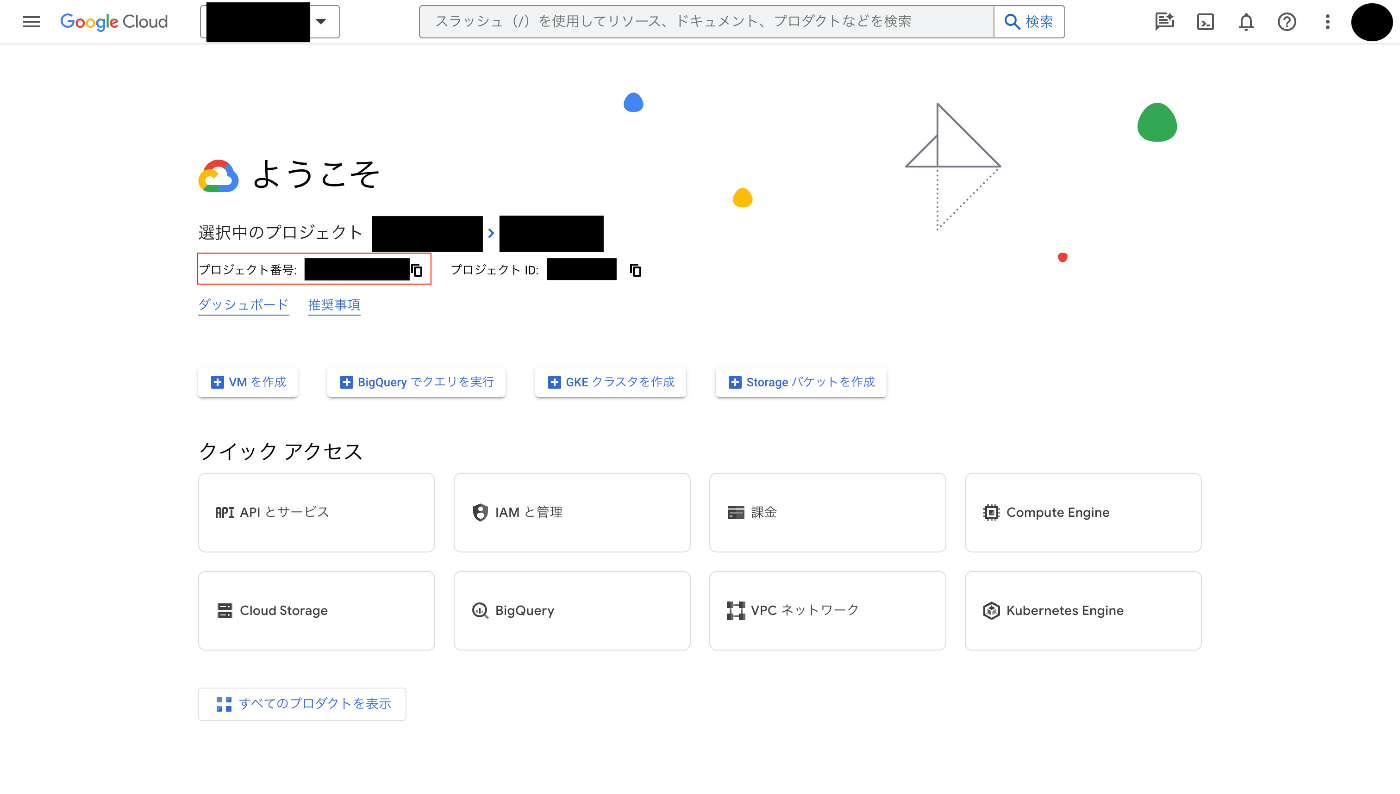Click the ようこそ welcome heading

pyautogui.click(x=316, y=175)
